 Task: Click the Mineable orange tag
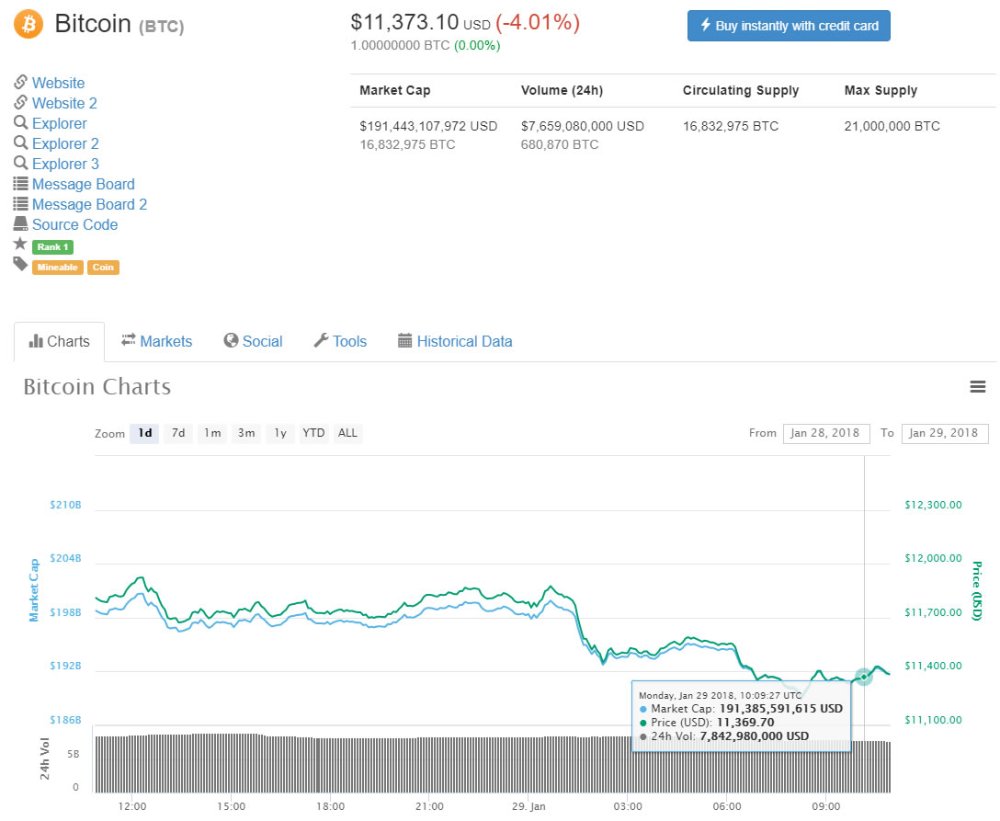coord(57,267)
